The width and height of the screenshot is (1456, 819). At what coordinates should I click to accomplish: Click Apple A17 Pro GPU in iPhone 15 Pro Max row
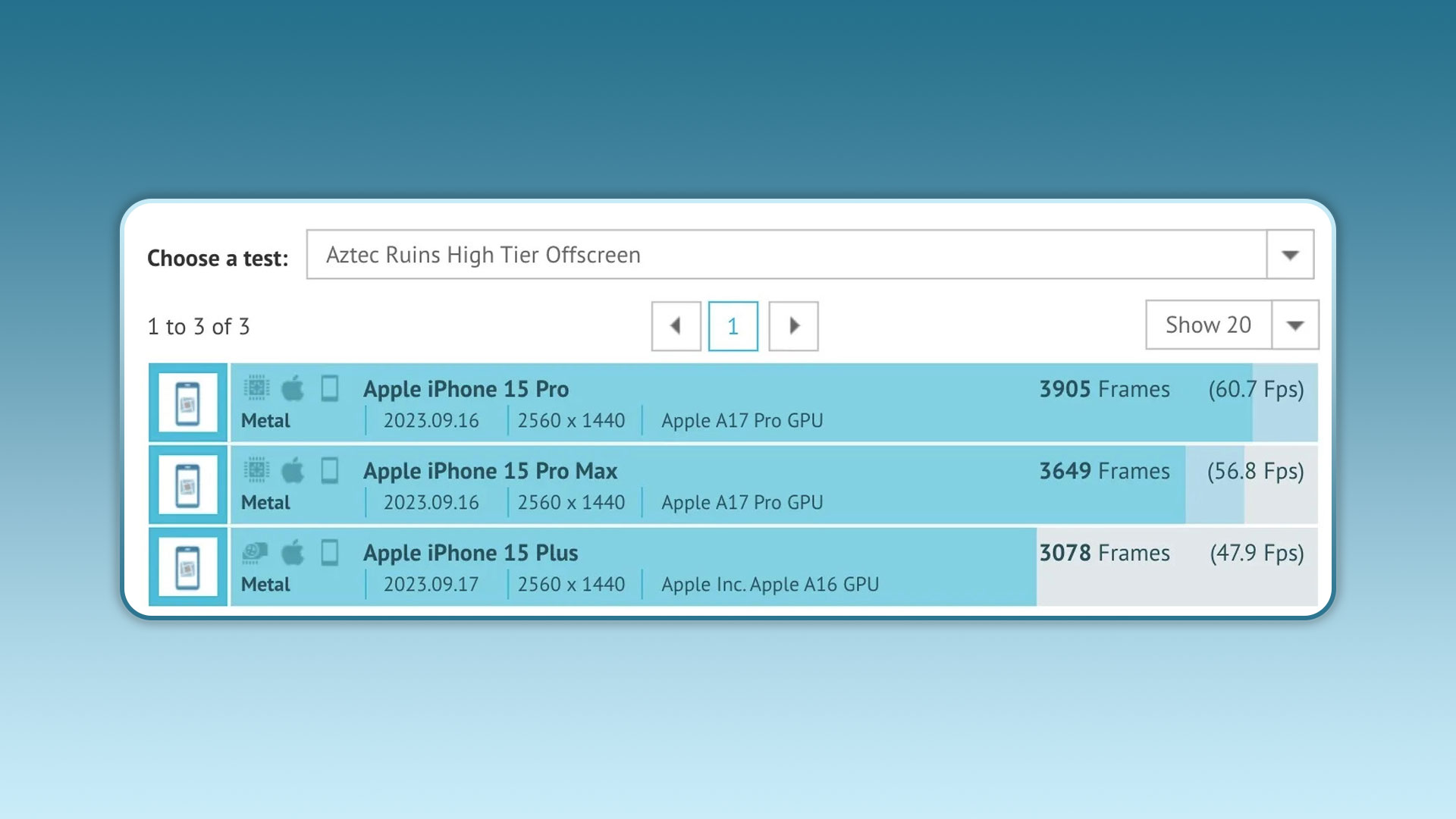(742, 503)
